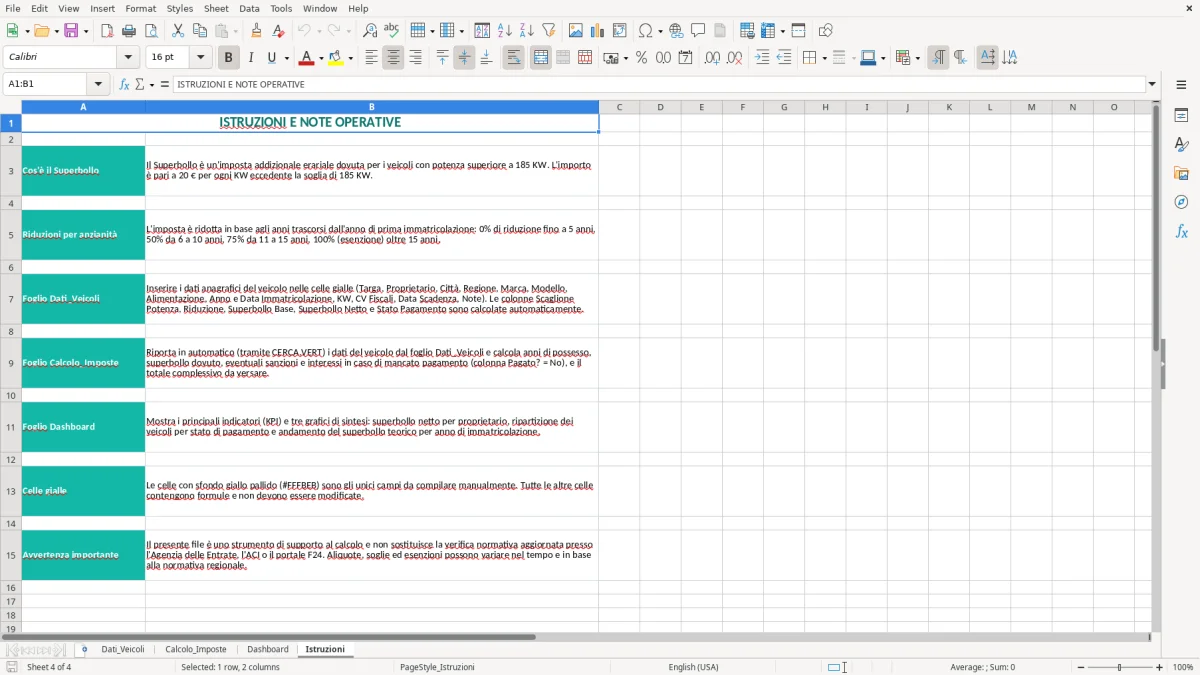Click the Save document icon
Viewport: 1200px width, 675px height.
71,31
